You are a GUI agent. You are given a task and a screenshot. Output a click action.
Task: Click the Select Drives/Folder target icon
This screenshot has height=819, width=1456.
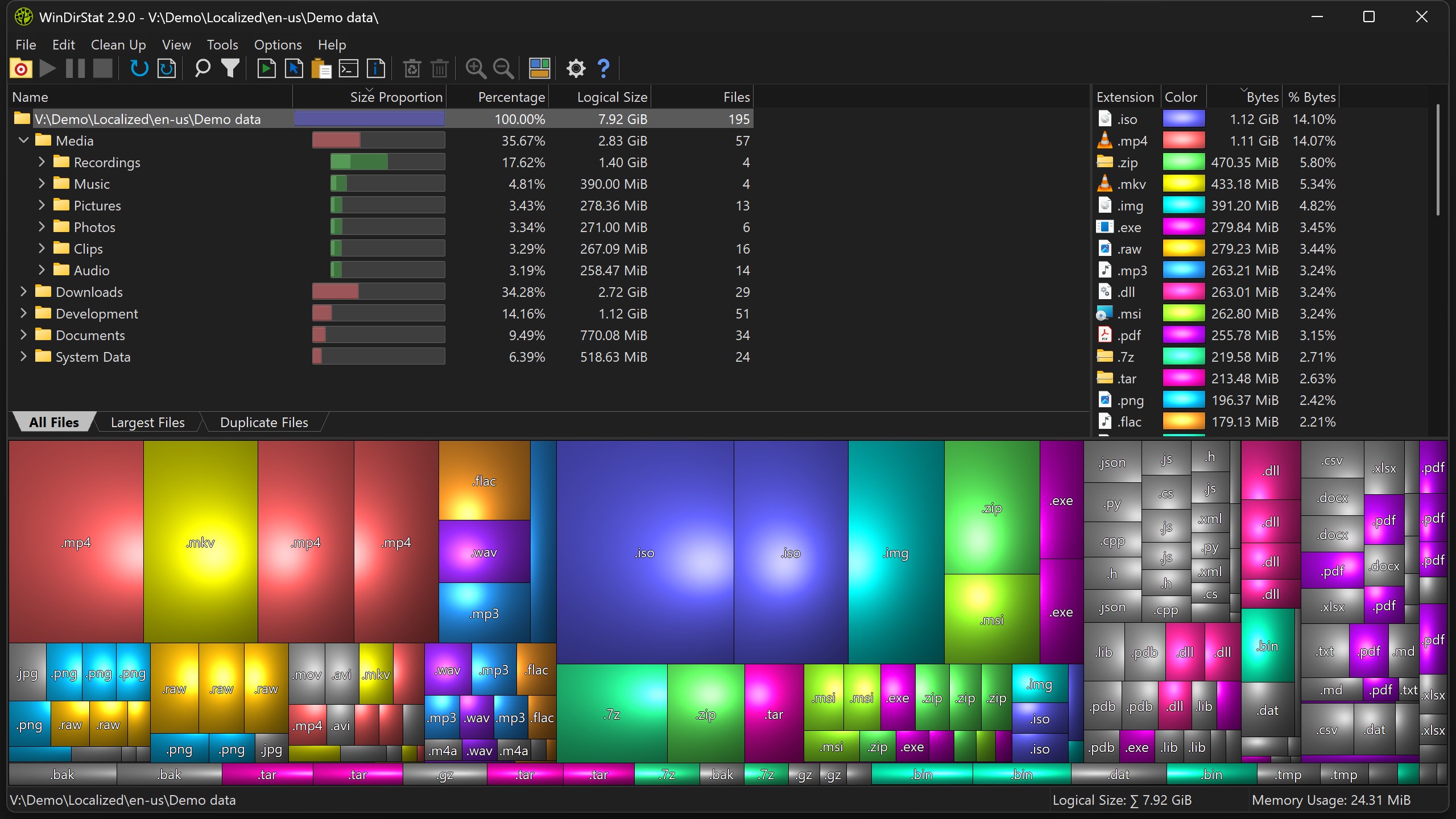coord(21,69)
